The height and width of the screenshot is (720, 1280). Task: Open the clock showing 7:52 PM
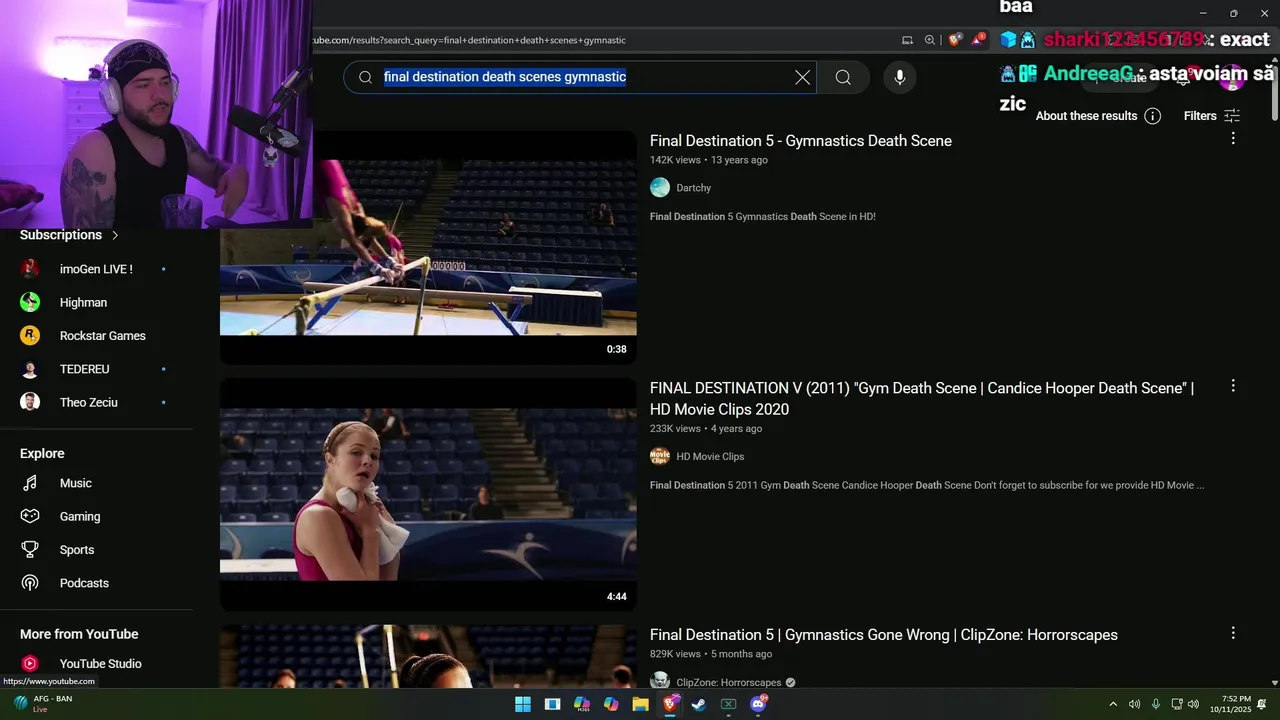1230,704
